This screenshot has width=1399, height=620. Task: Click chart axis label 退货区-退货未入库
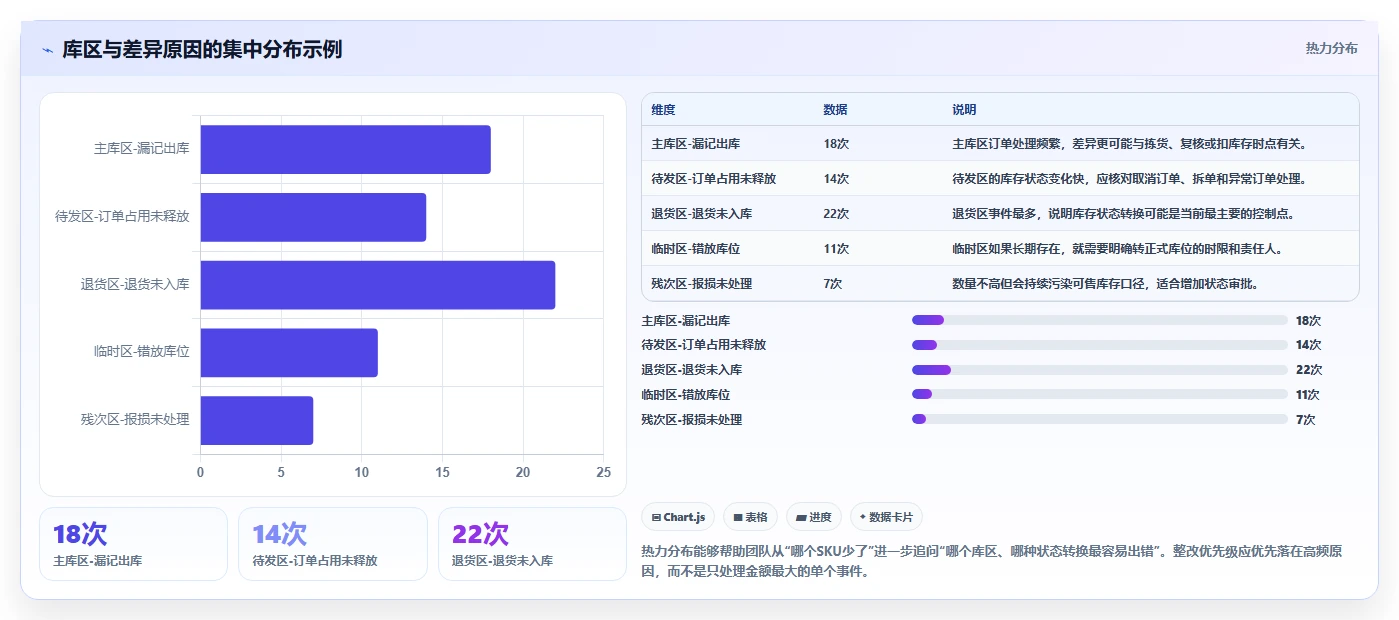tap(135, 285)
